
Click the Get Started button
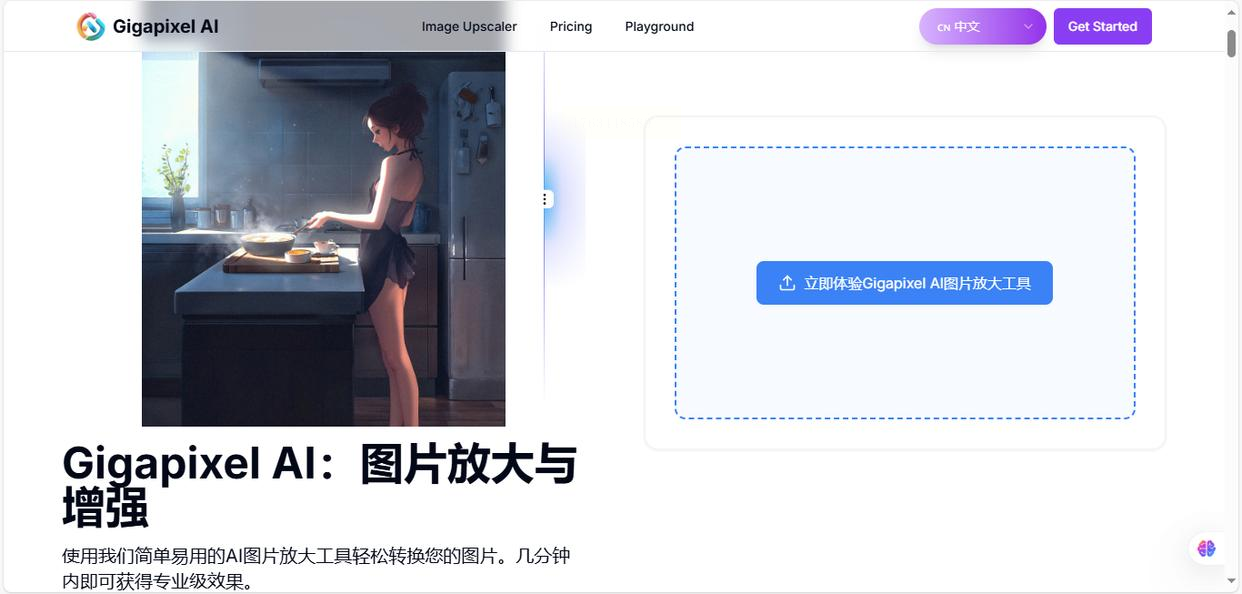pyautogui.click(x=1102, y=27)
